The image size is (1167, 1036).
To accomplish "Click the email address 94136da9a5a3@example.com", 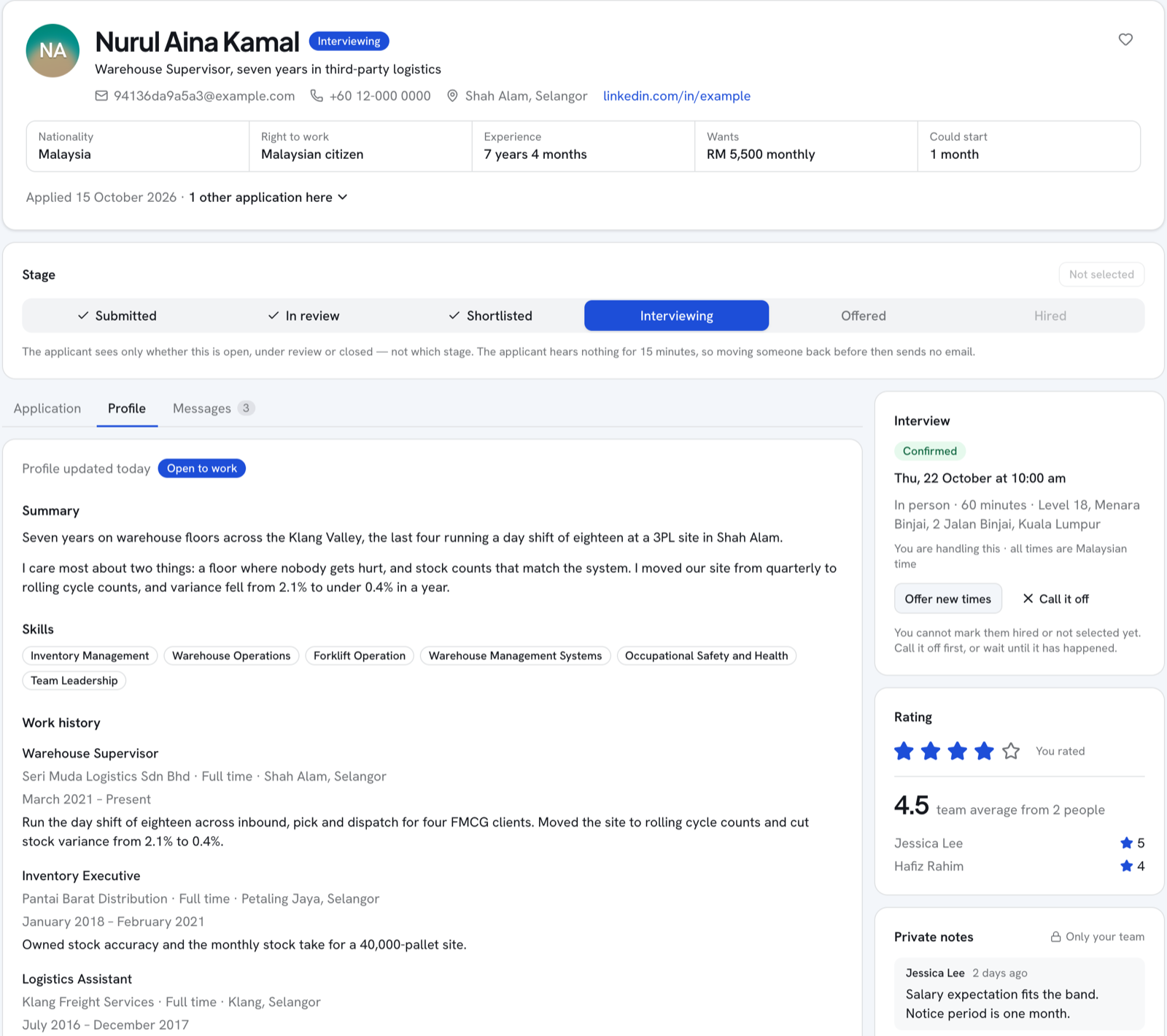I will click(204, 96).
